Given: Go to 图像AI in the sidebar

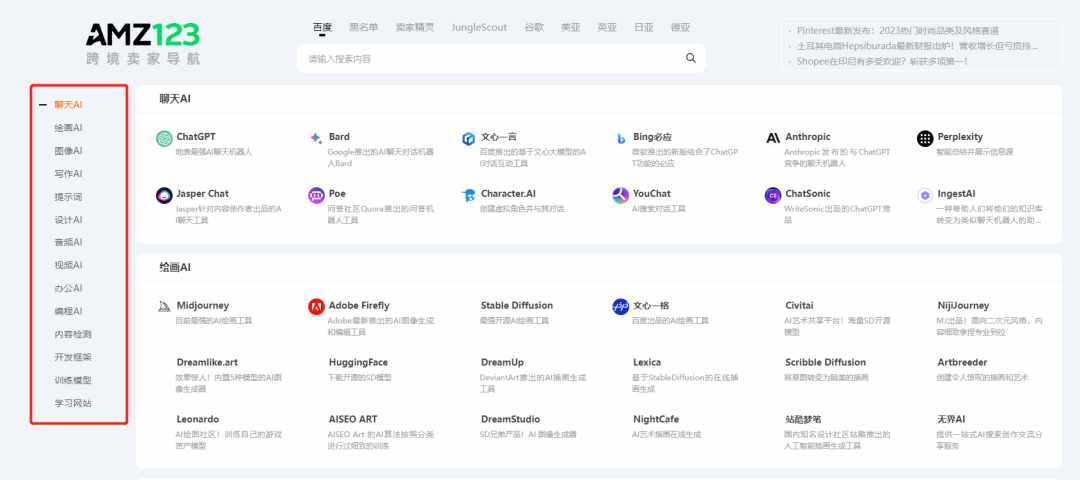Looking at the screenshot, I should coord(68,151).
